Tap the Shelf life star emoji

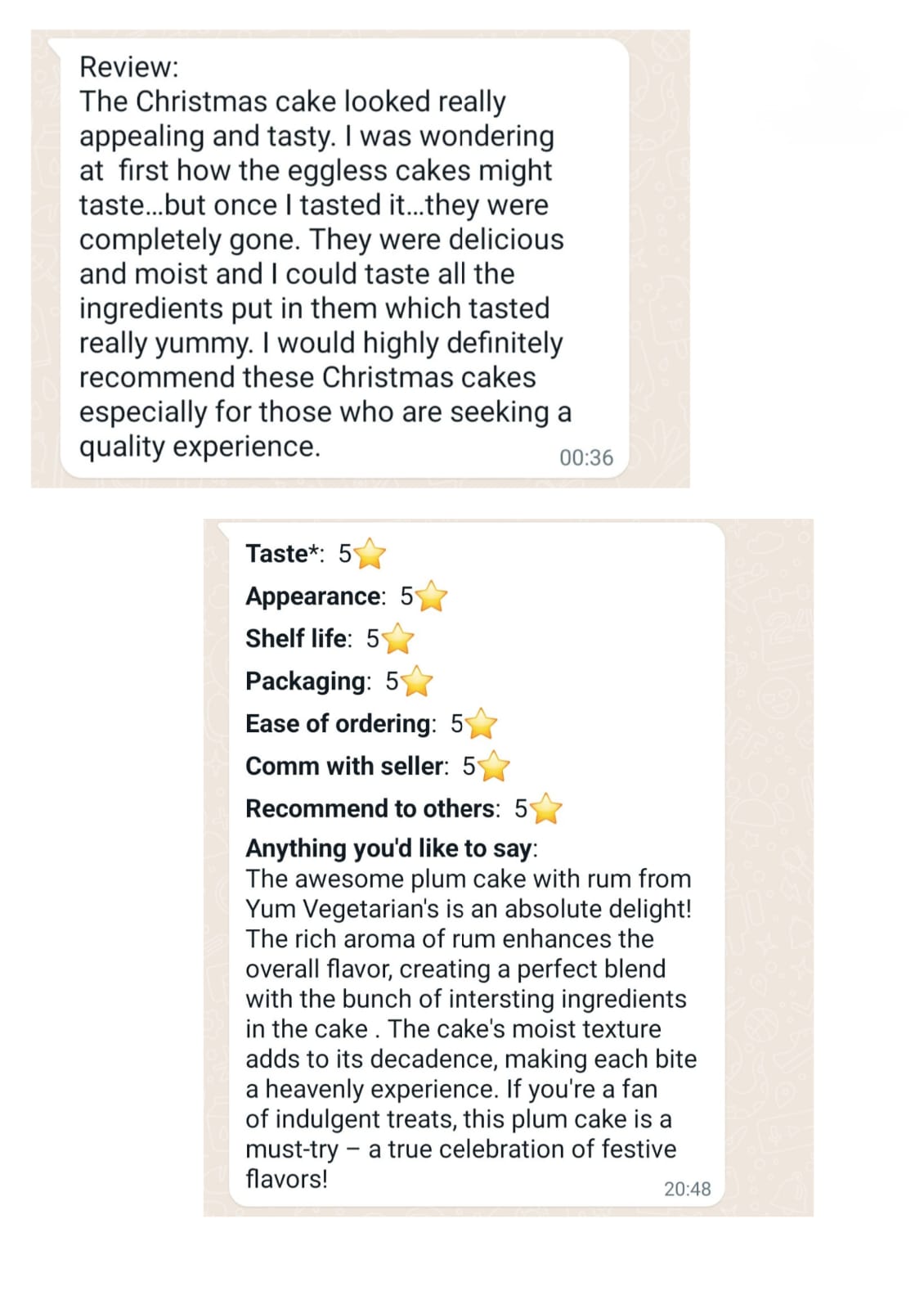[x=398, y=640]
